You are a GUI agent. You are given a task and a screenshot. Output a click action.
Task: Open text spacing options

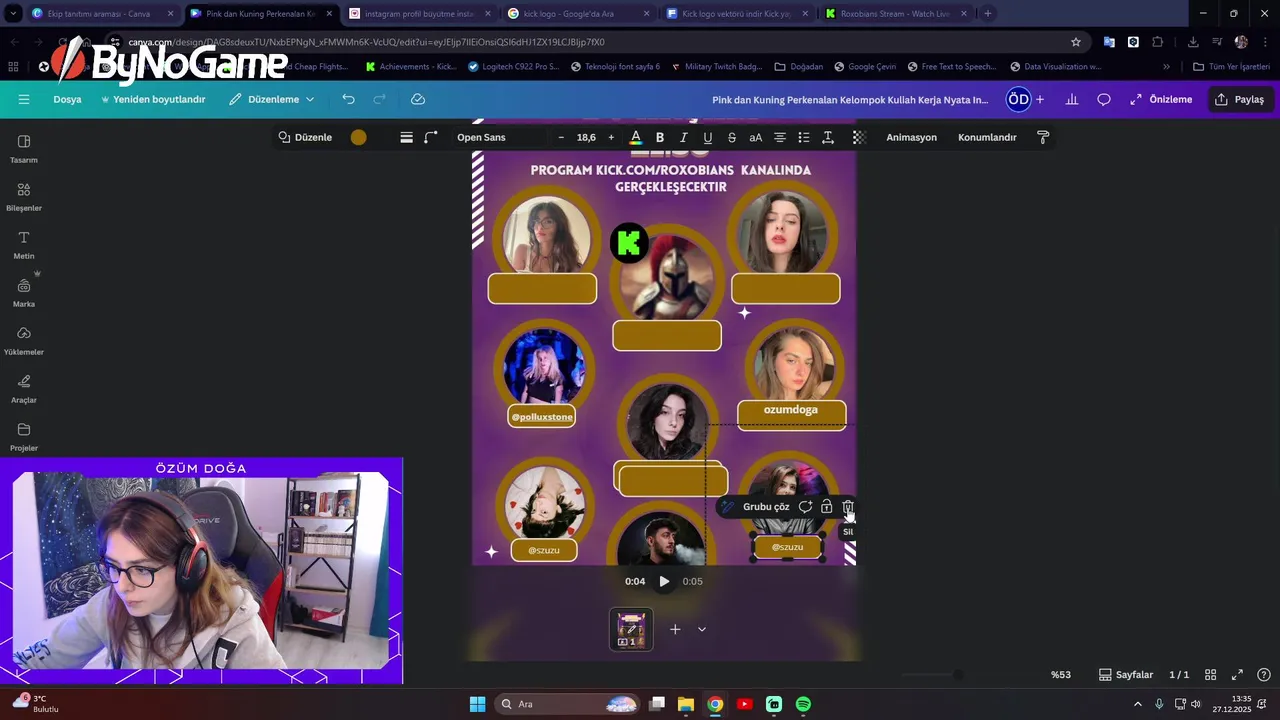point(828,137)
